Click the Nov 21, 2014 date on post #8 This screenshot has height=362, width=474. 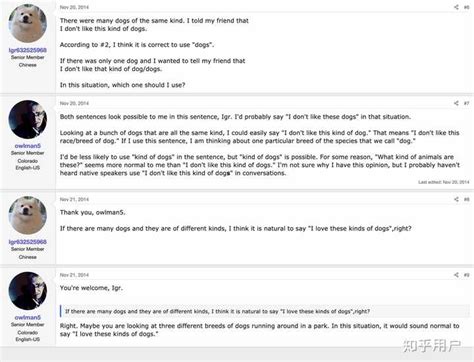74,199
